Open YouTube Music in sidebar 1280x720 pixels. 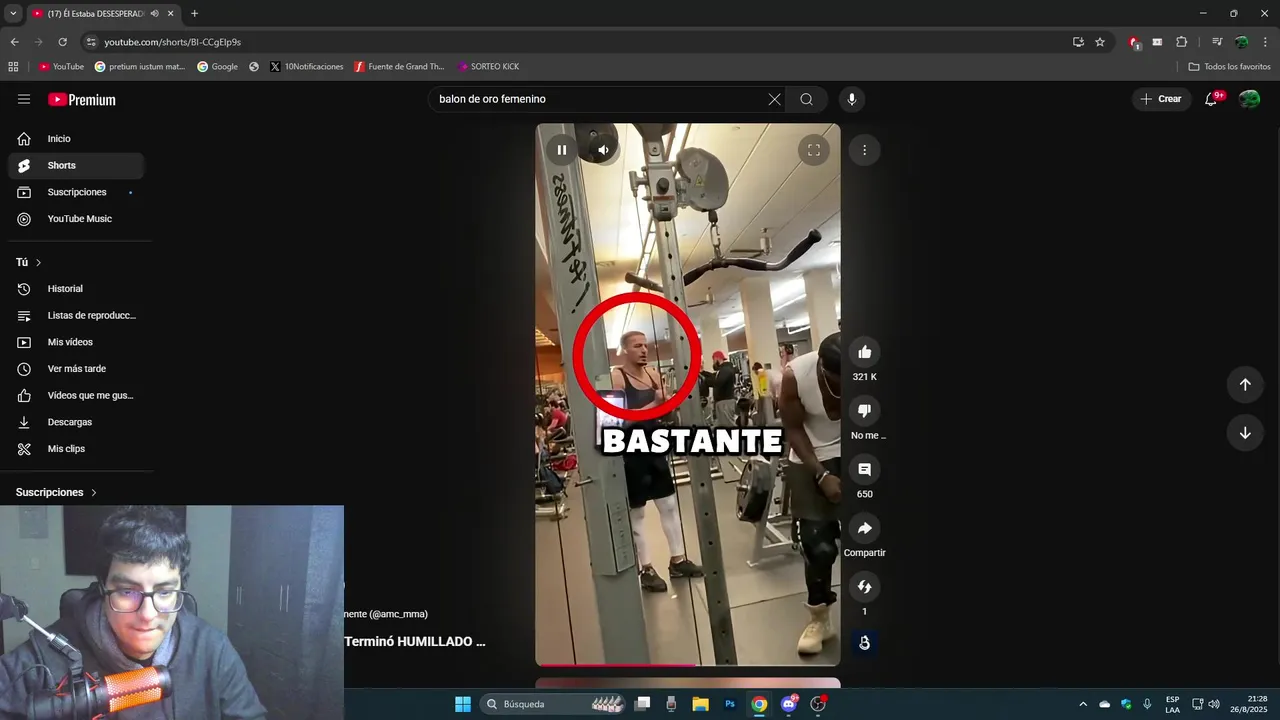tap(76, 219)
